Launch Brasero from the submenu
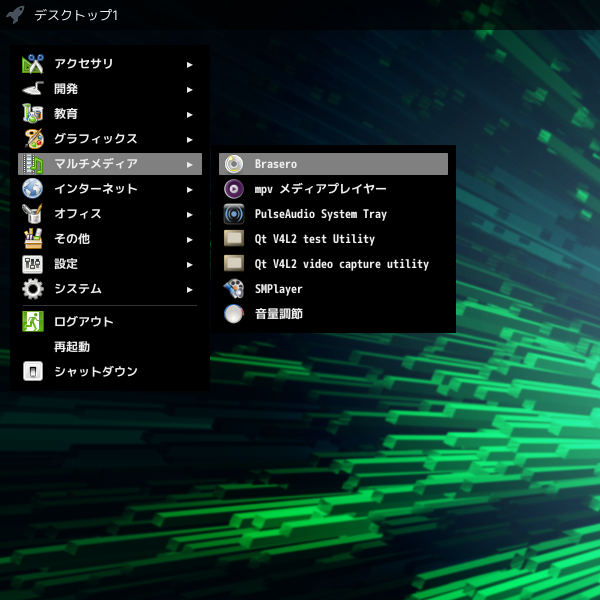600x600 pixels. (333, 164)
